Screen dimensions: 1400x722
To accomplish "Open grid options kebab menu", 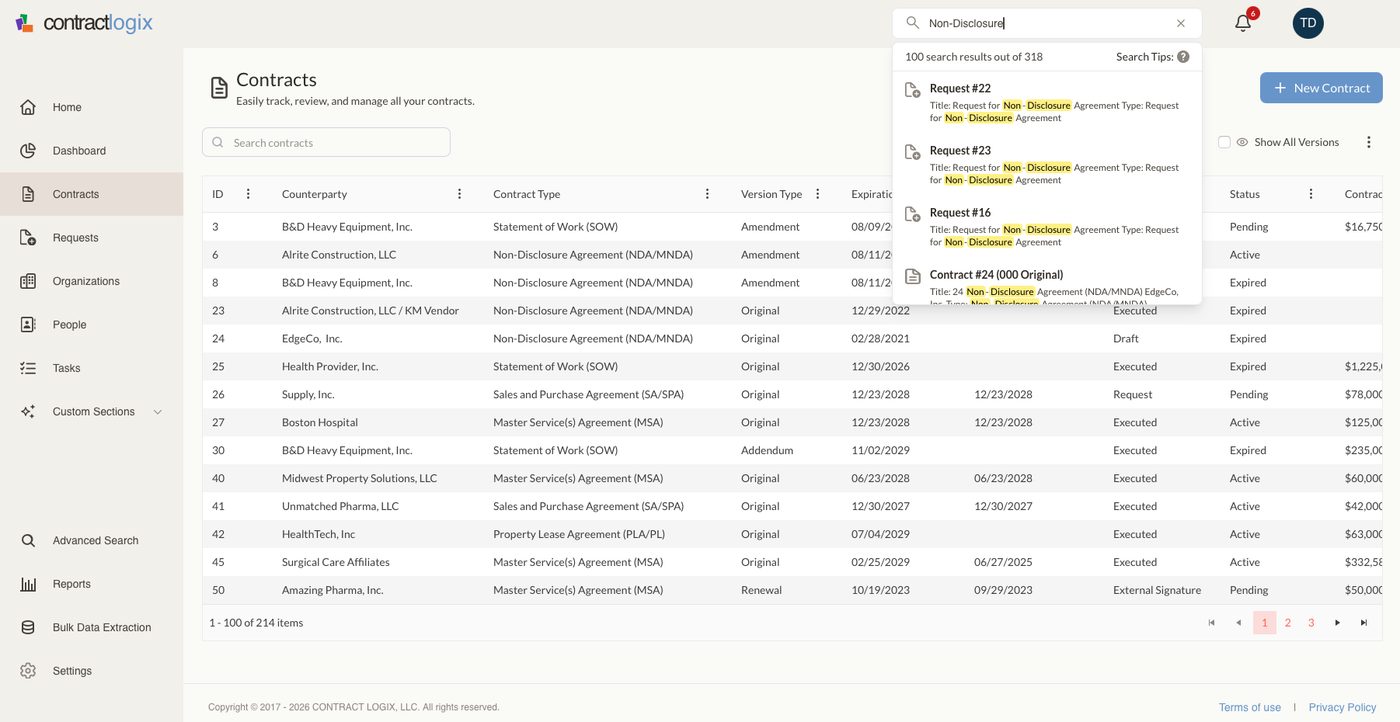I will click(1369, 142).
